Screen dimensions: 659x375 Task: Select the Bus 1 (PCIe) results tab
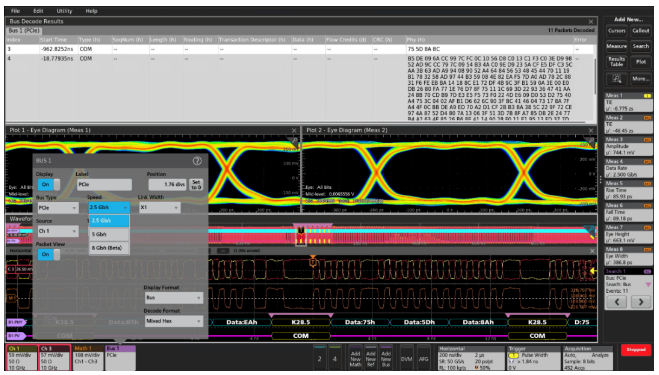coord(24,31)
